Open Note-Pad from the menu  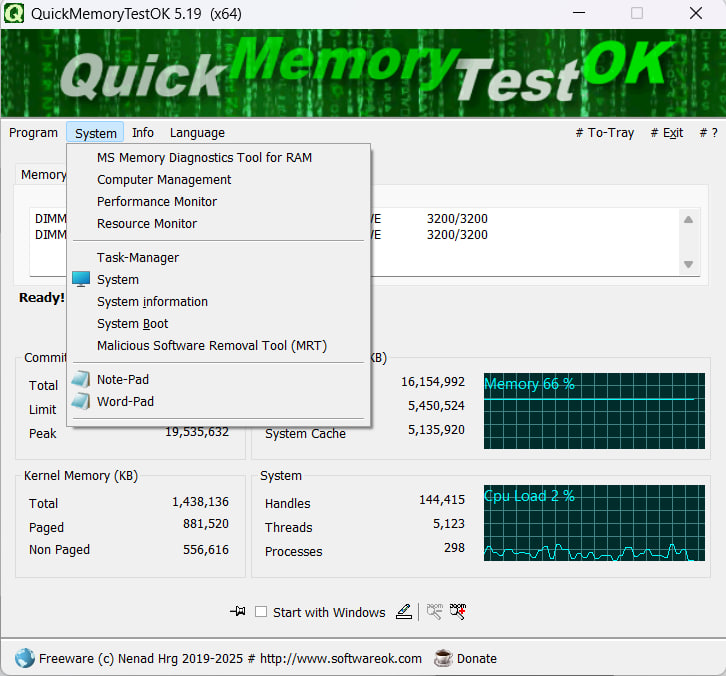[219, 379]
